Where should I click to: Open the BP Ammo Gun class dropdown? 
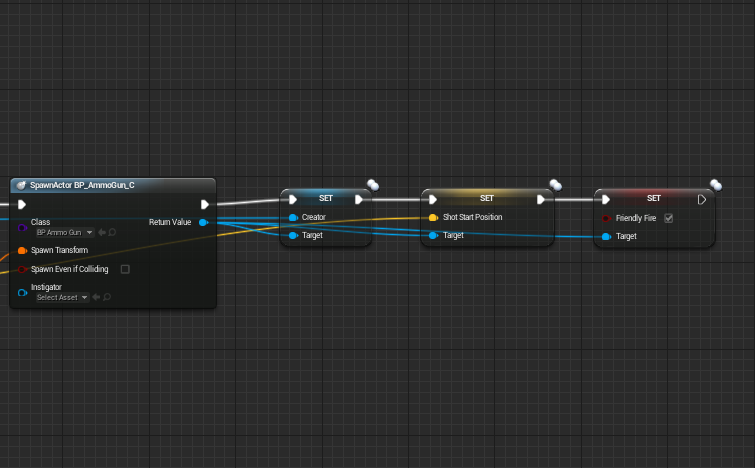(65, 233)
